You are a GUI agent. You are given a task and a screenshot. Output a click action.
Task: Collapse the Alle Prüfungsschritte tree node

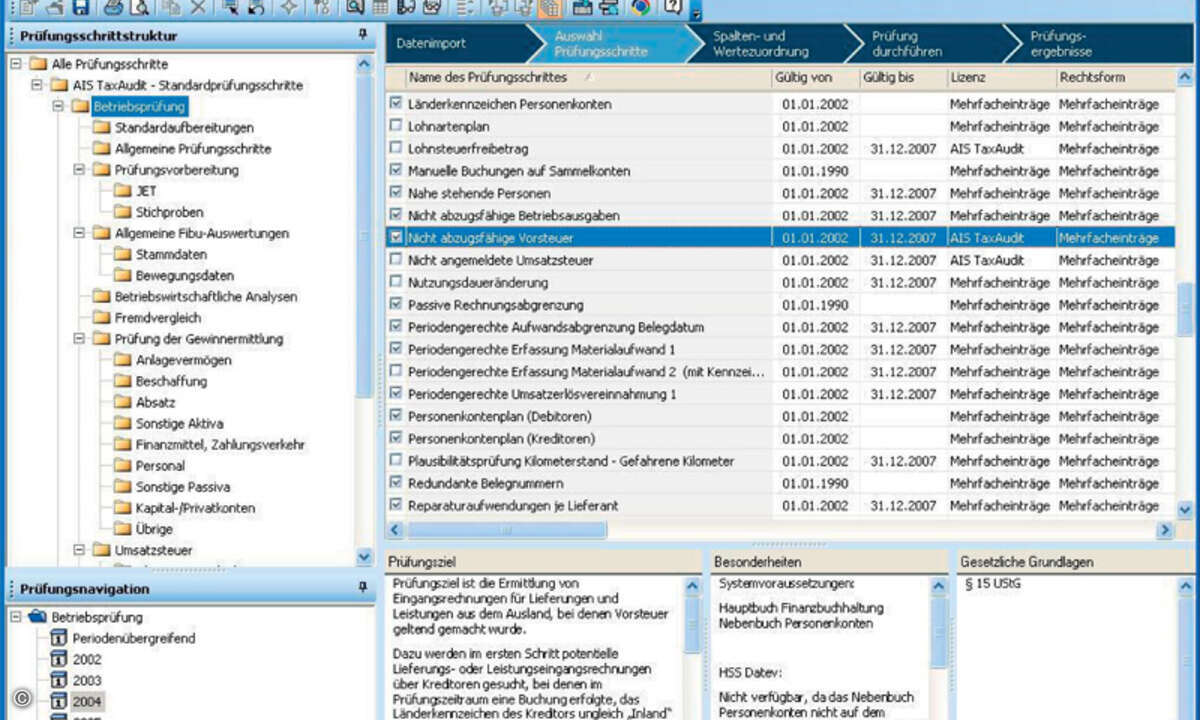coord(16,64)
